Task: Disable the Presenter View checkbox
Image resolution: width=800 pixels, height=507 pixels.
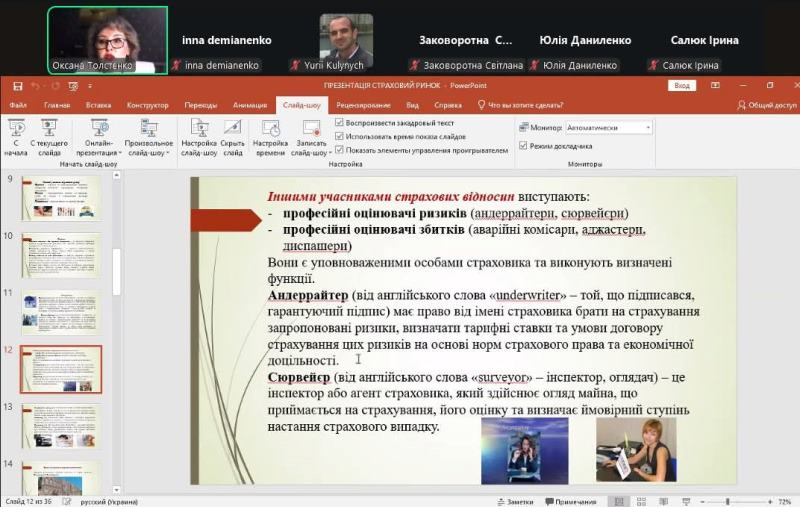Action: coord(523,146)
